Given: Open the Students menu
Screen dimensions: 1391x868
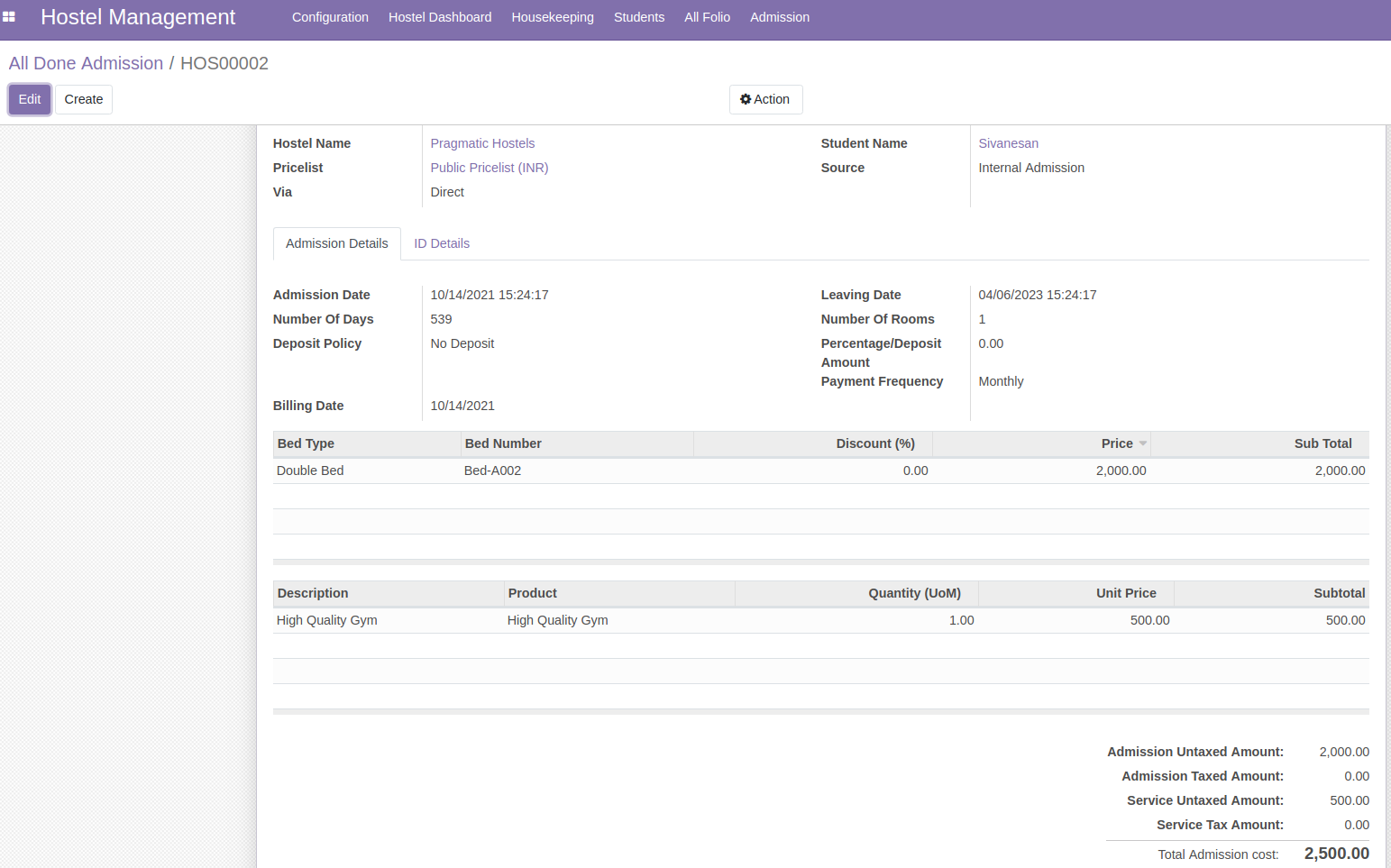Looking at the screenshot, I should (639, 17).
